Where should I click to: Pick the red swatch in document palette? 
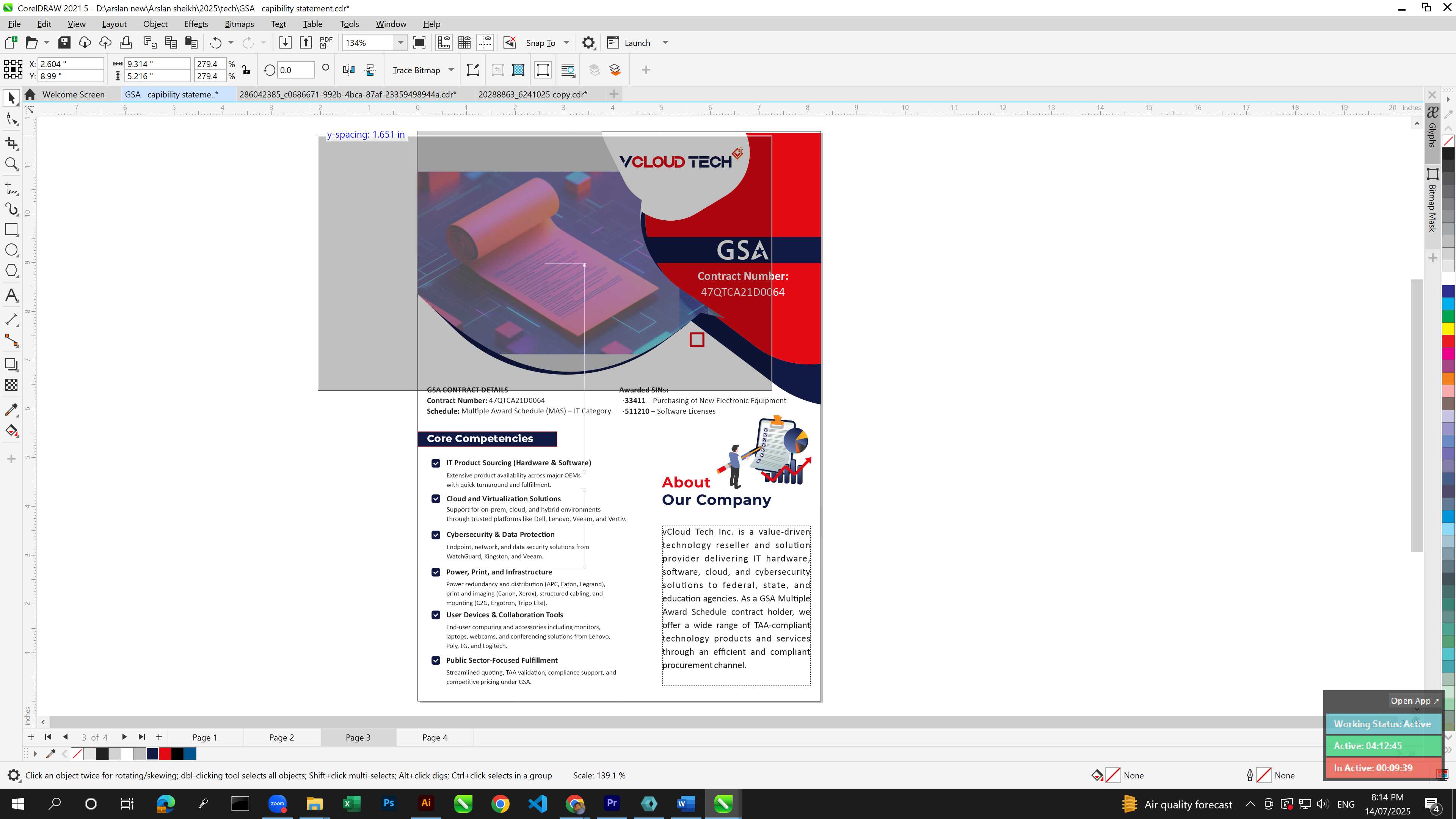pos(165,753)
